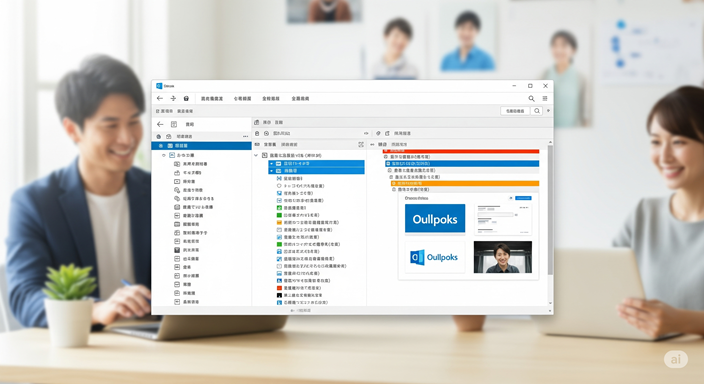Toggle the box on the blue highlighted row at right
Image resolution: width=704 pixels, height=384 pixels.
[x=388, y=164]
